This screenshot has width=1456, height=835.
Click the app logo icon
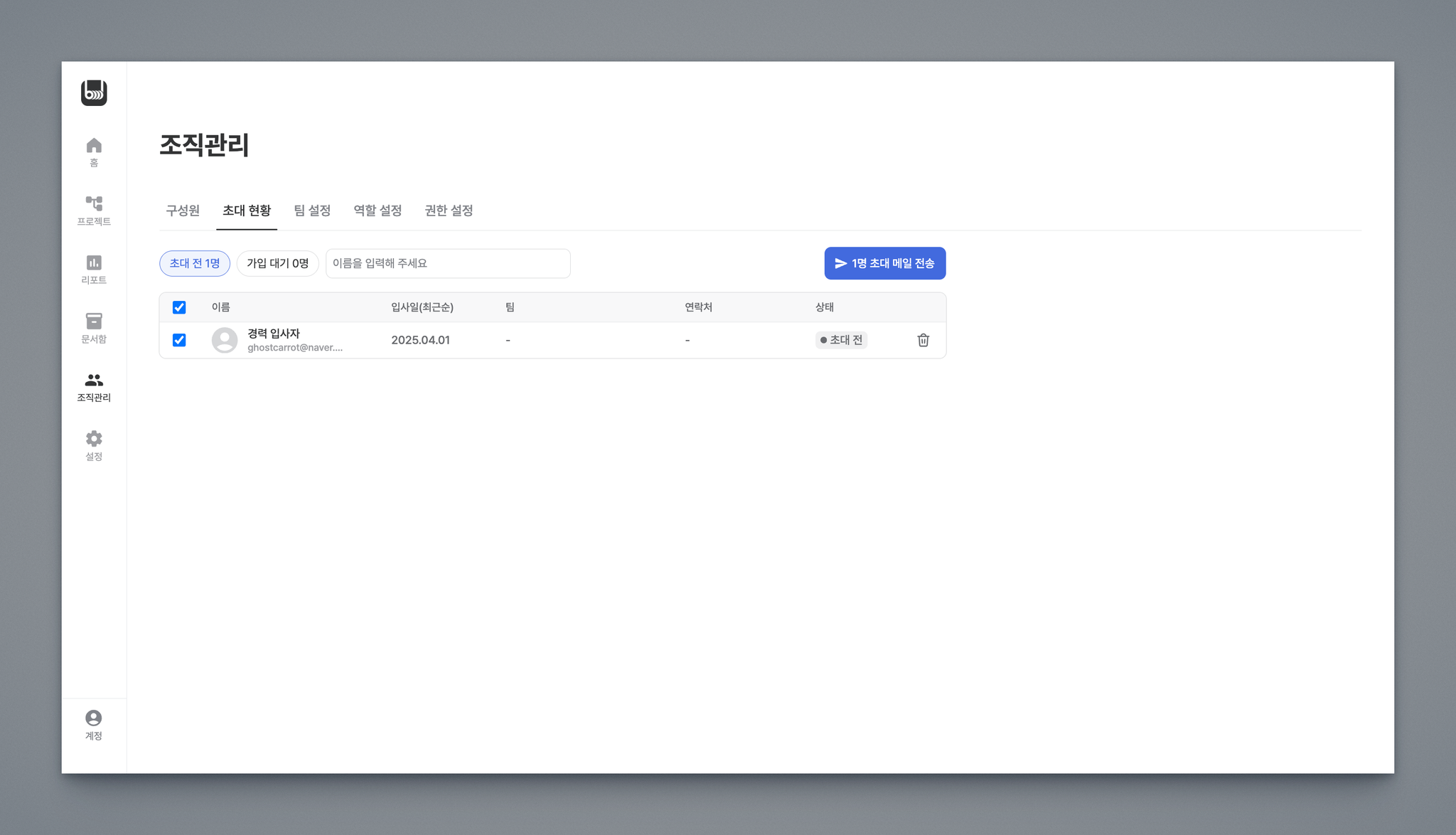[x=94, y=93]
